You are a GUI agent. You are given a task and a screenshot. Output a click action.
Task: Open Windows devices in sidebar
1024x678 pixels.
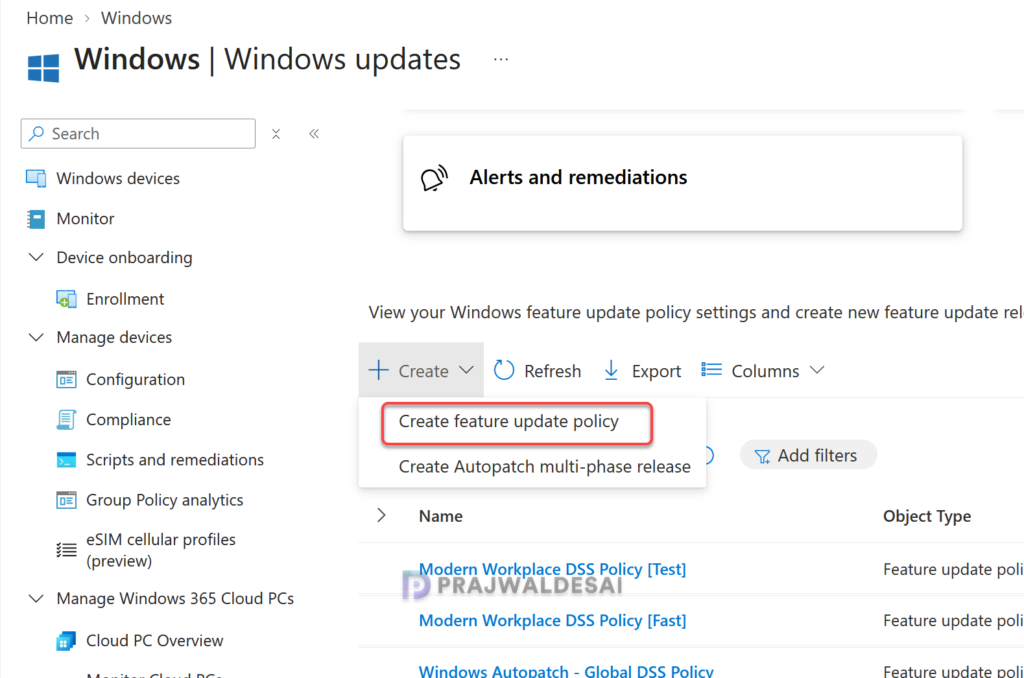pyautogui.click(x=118, y=178)
